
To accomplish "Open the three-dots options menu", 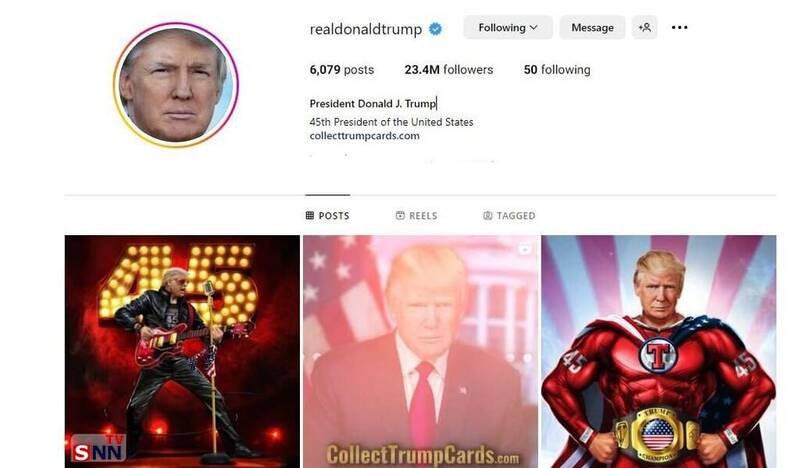I will [x=679, y=28].
